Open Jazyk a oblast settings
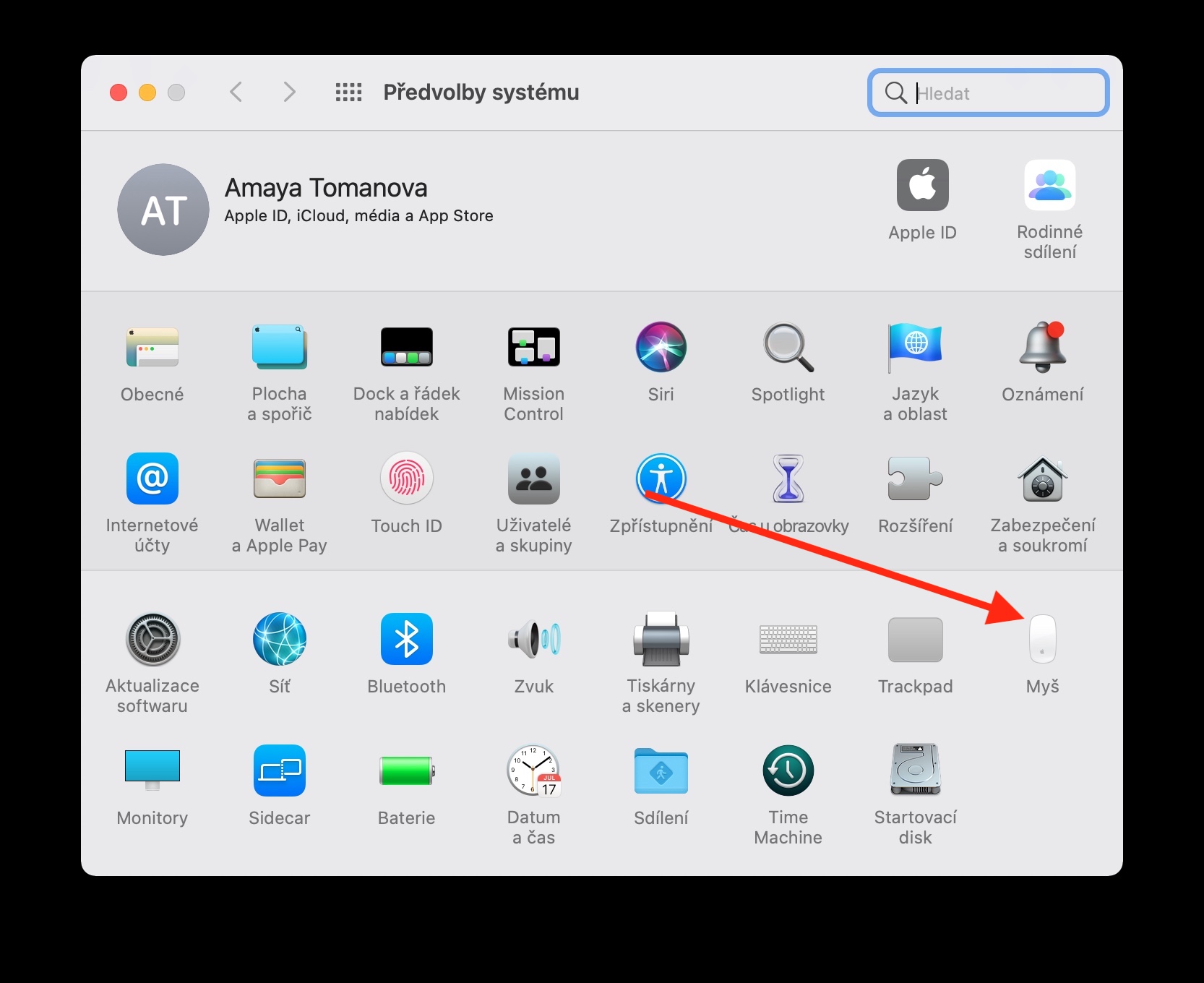Image resolution: width=1204 pixels, height=983 pixels. click(916, 347)
